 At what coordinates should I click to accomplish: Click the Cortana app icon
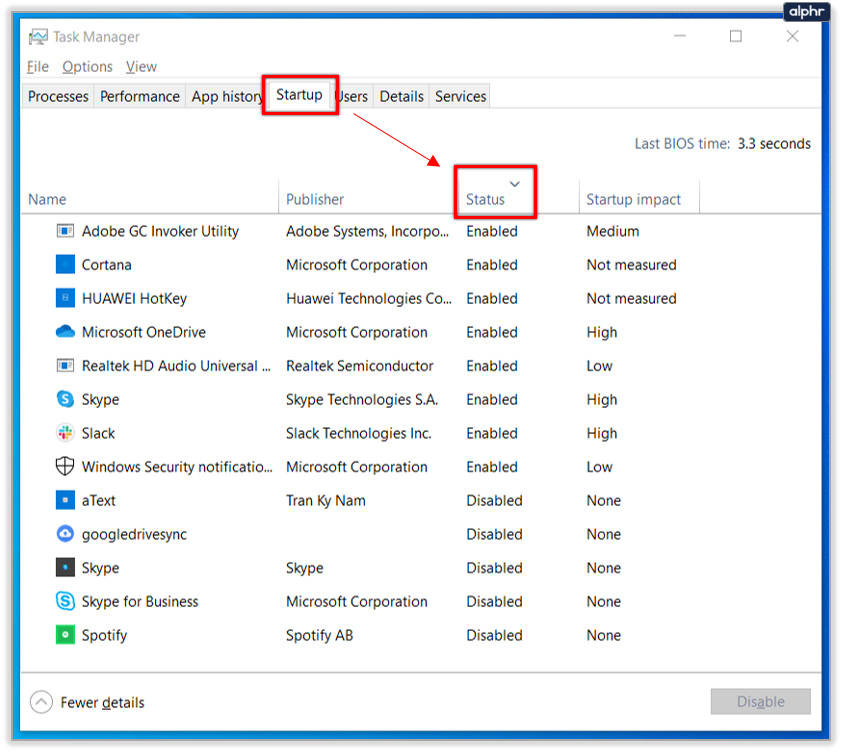point(65,264)
